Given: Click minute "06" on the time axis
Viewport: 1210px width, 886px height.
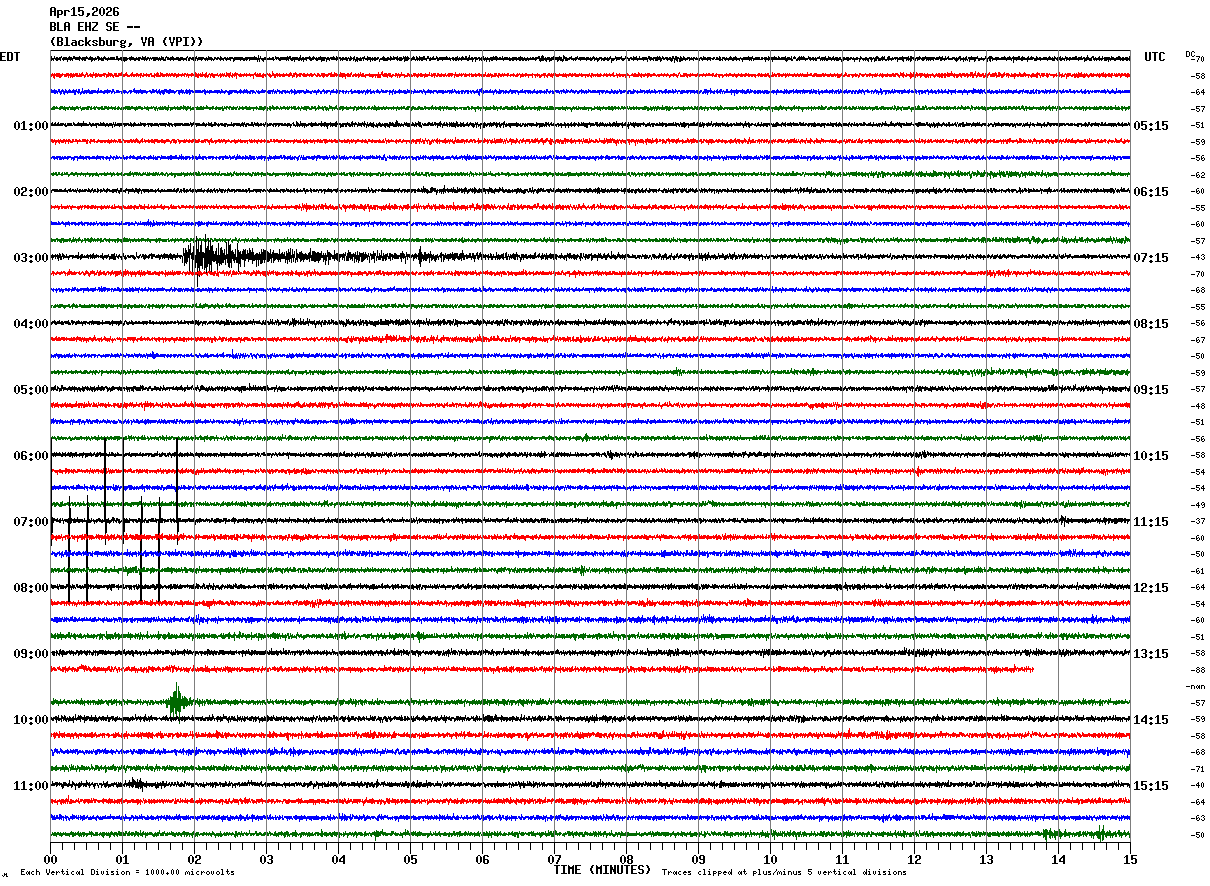Looking at the screenshot, I should [x=482, y=859].
